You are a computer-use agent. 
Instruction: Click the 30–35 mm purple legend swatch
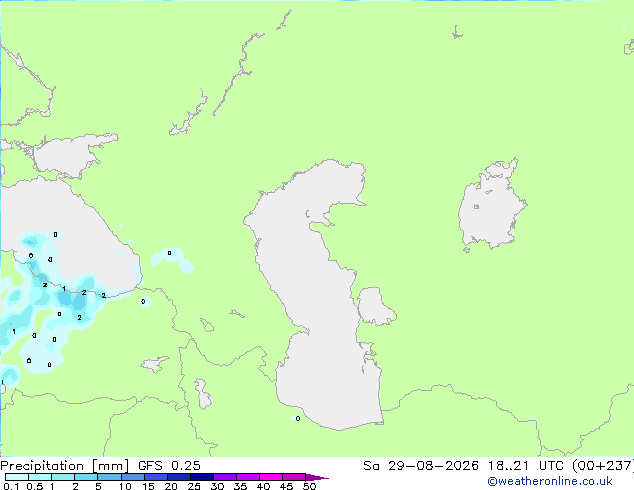pos(225,477)
